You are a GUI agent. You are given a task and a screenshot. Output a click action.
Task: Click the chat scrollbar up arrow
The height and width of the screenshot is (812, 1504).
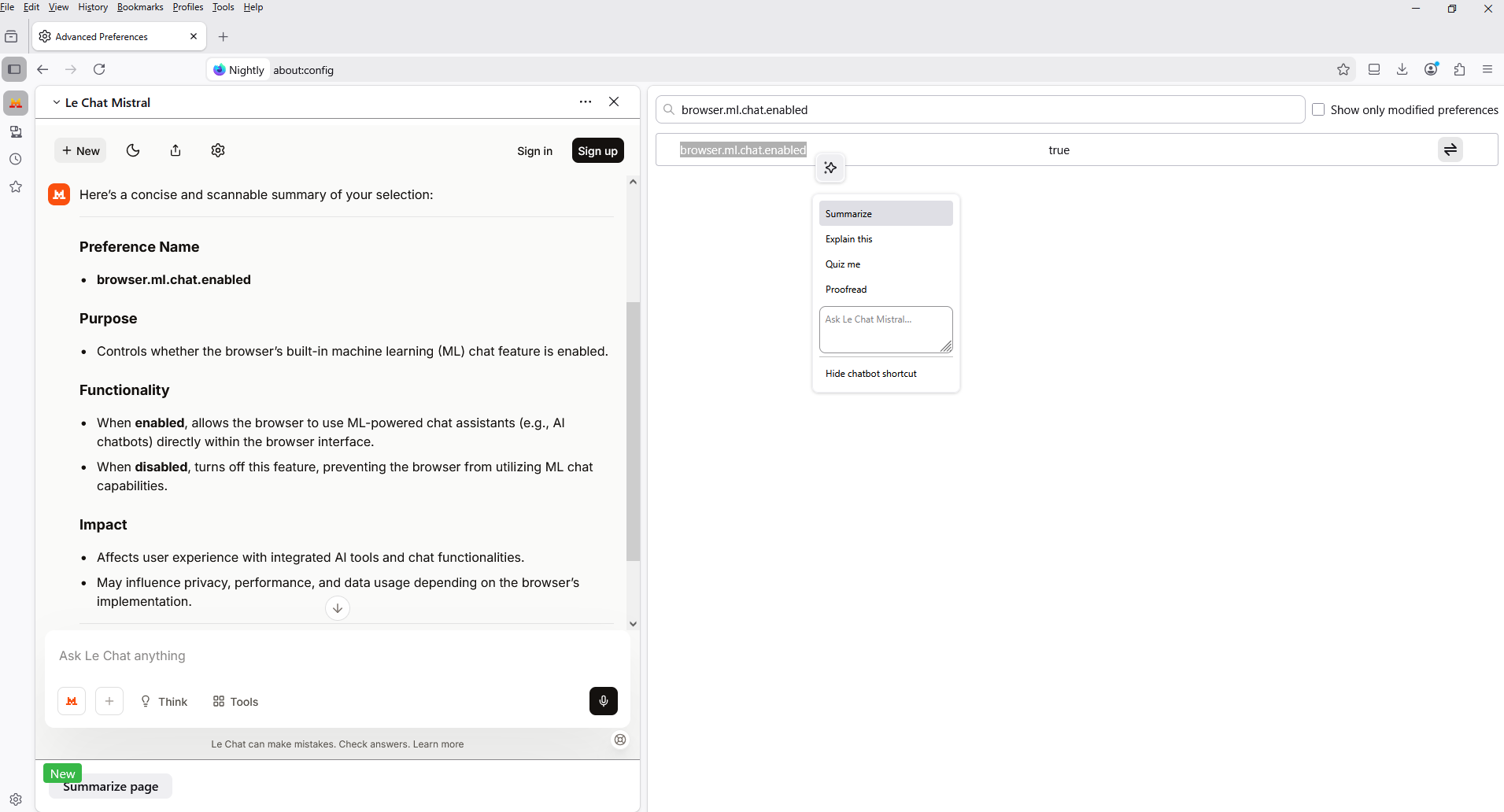(x=633, y=182)
